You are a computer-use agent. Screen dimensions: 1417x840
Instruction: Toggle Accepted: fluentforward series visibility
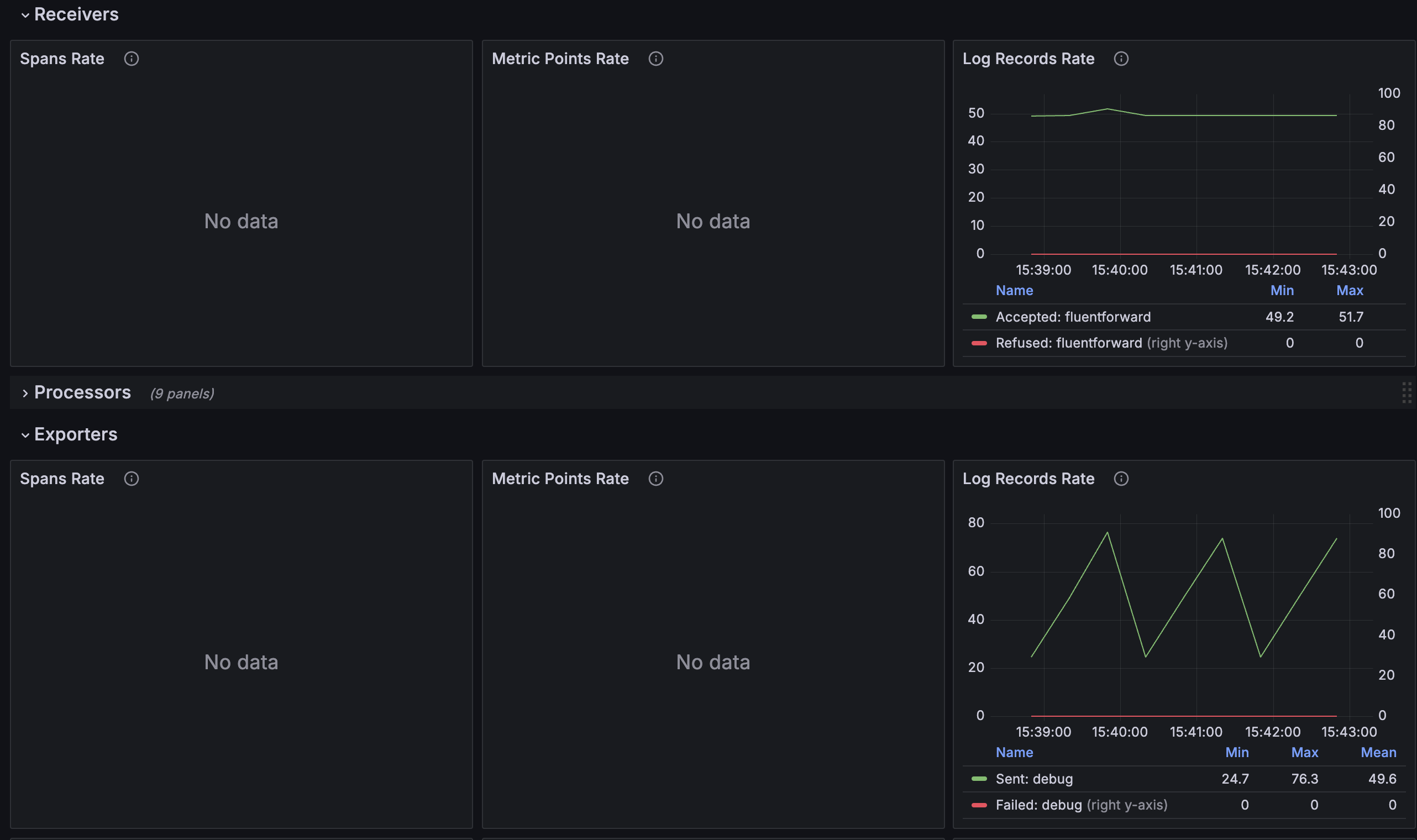[1073, 317]
